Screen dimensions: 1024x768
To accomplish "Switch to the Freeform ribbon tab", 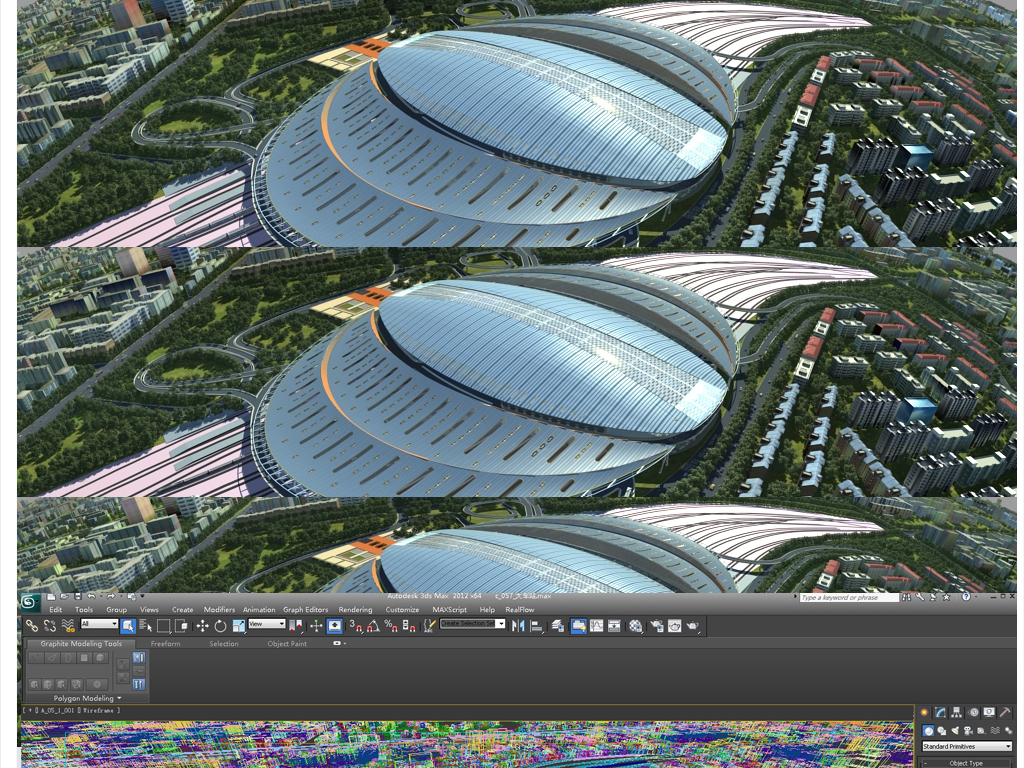I will pyautogui.click(x=165, y=644).
